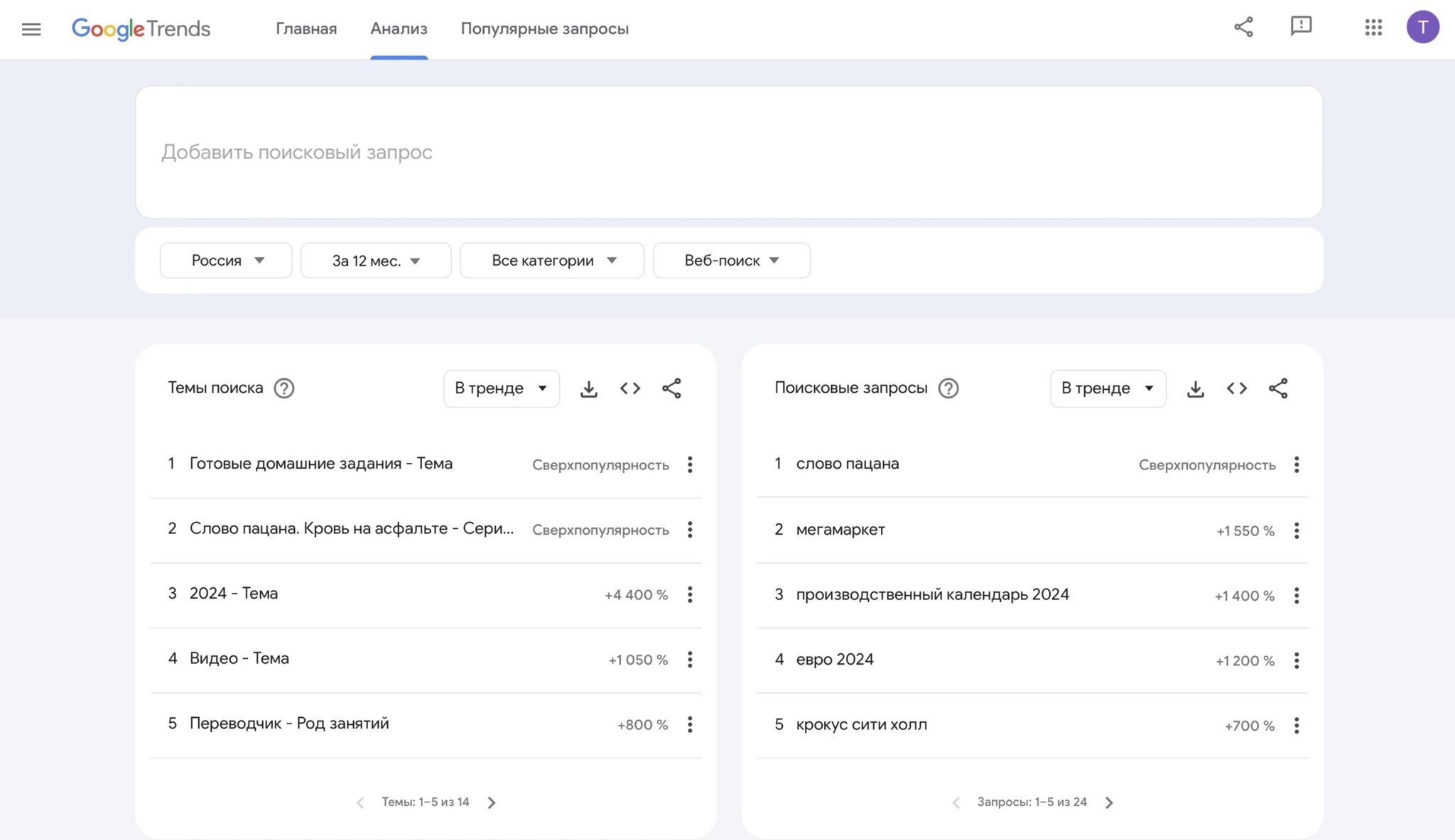Open В тренде dropdown for search topics
This screenshot has height=840, width=1455.
pos(501,388)
